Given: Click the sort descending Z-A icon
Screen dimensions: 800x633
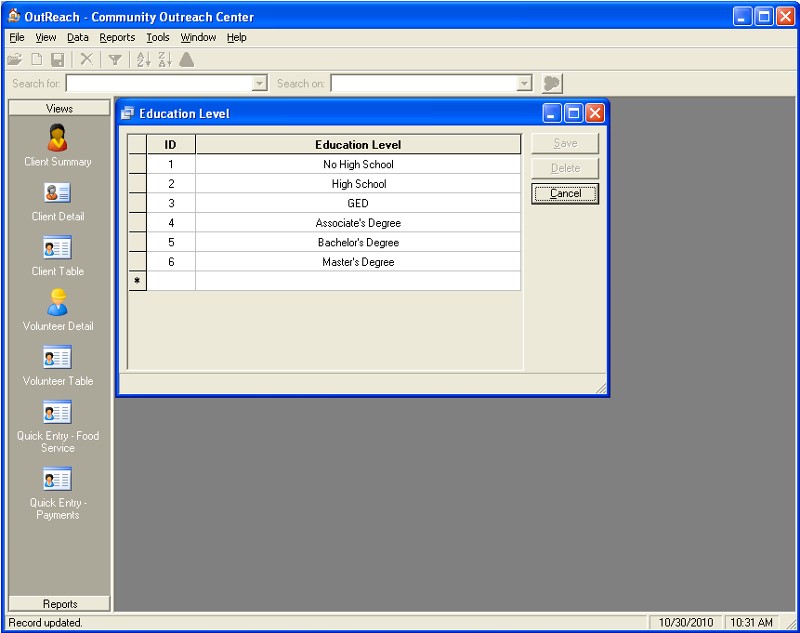Looking at the screenshot, I should [164, 60].
